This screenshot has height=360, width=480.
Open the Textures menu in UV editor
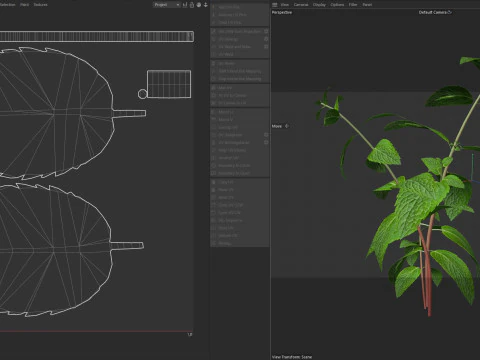41,5
